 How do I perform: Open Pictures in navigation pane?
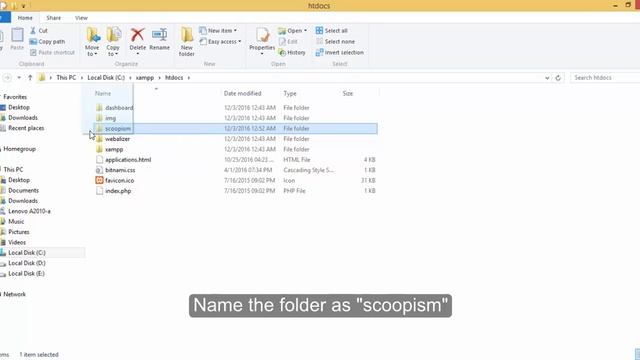19,232
